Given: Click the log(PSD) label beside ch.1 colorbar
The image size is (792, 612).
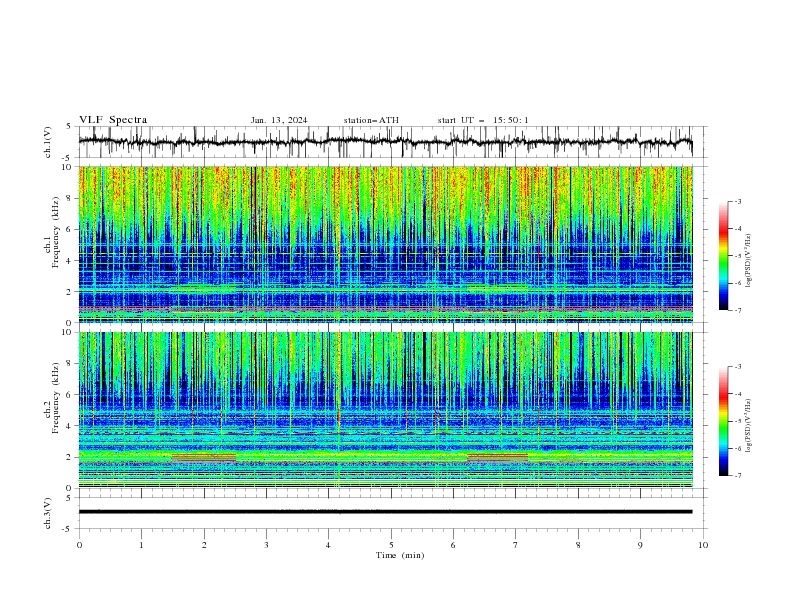Looking at the screenshot, I should (749, 261).
